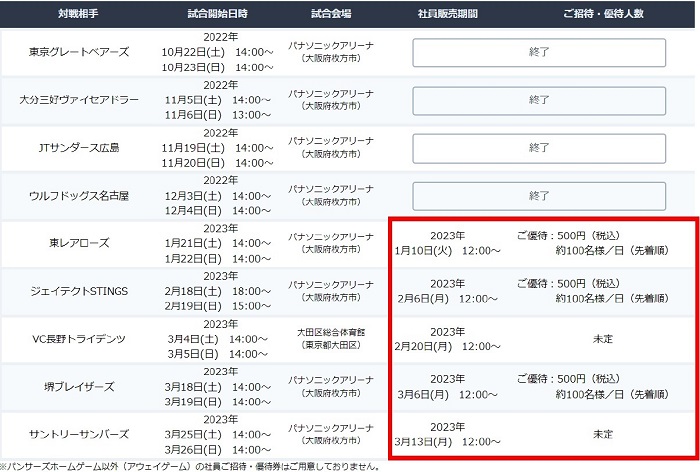
Task: Click the 堺ブレイザーズ opponent cell
Action: pos(79,387)
